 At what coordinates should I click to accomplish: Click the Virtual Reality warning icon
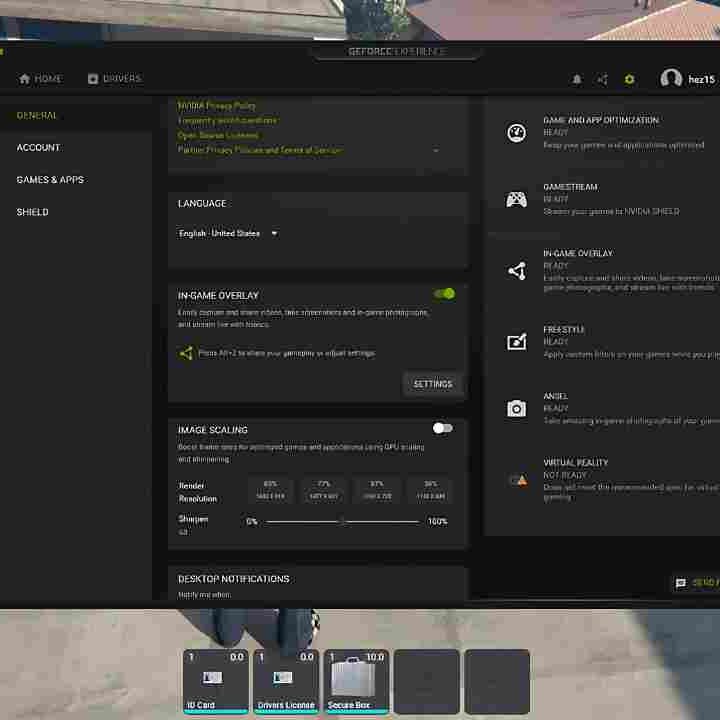coord(519,480)
